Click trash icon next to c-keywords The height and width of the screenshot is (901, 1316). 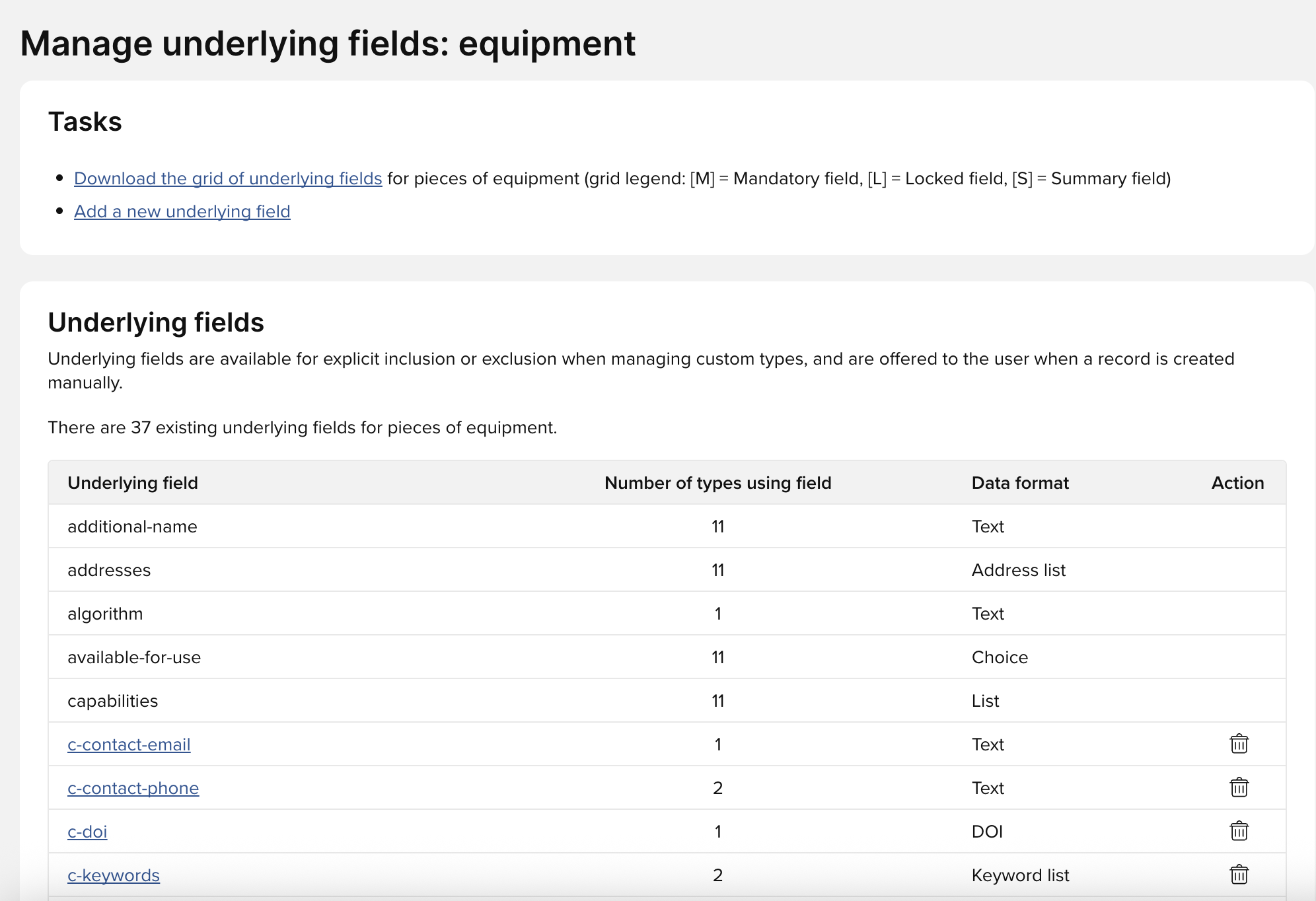[1239, 875]
